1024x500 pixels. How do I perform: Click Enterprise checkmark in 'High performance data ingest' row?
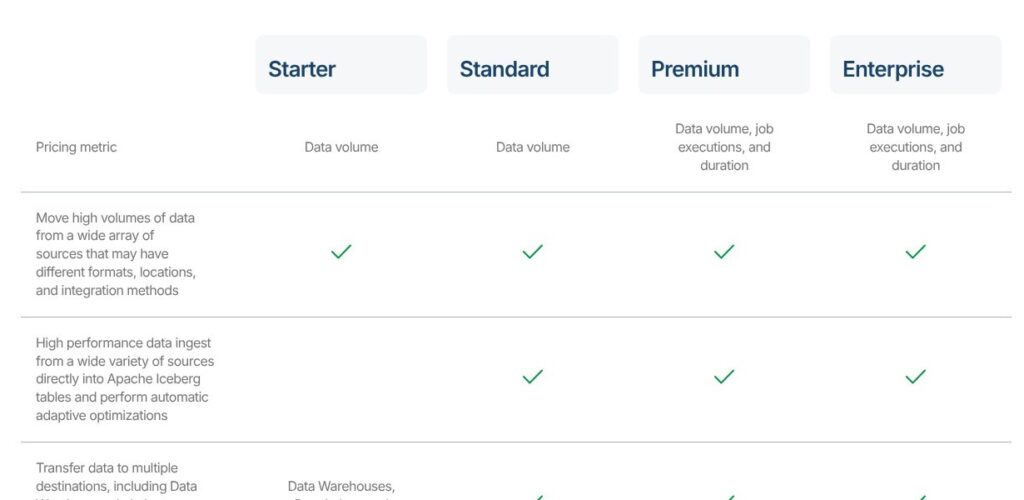click(915, 377)
